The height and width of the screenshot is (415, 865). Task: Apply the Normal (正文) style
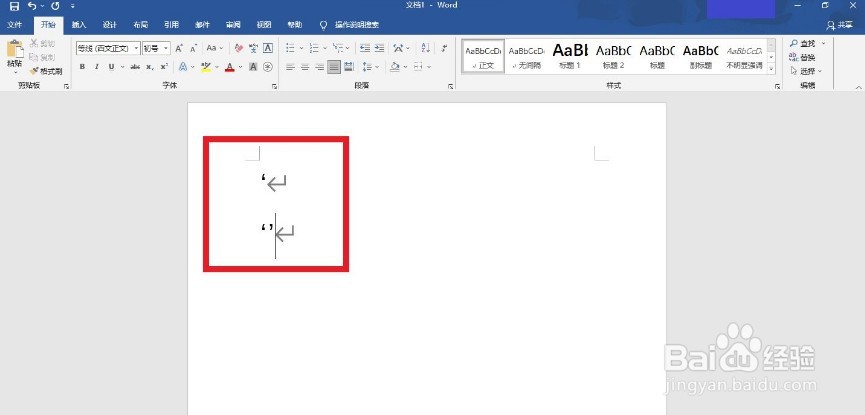tap(483, 56)
